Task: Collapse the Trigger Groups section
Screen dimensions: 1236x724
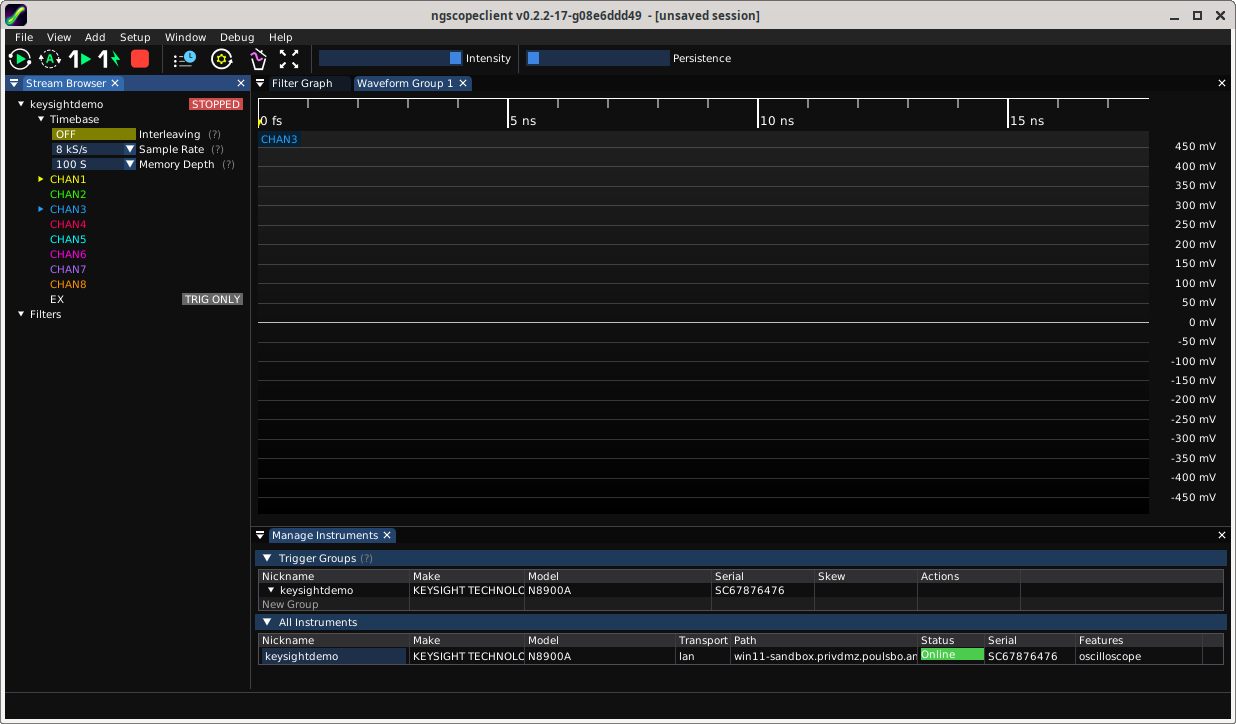Action: tap(266, 558)
